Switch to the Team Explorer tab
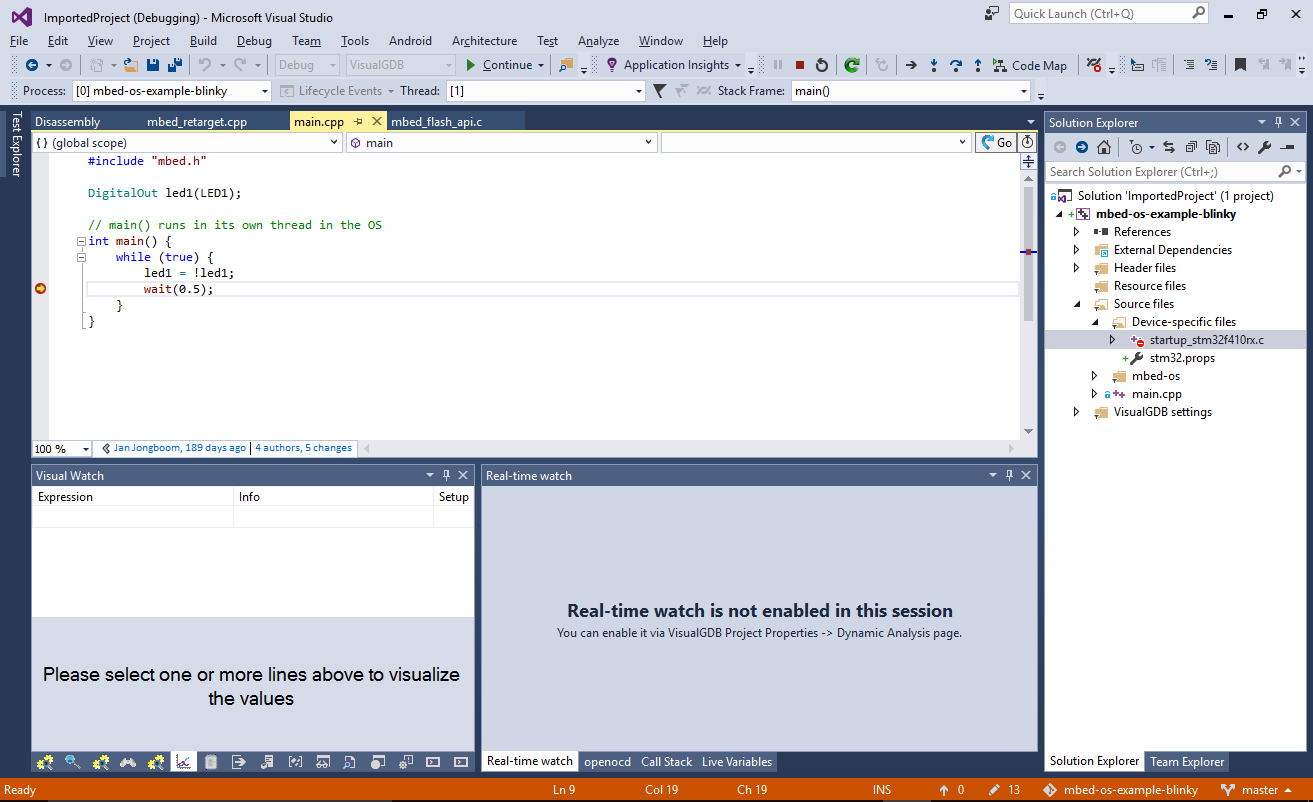Viewport: 1313px width, 802px height. point(1187,761)
